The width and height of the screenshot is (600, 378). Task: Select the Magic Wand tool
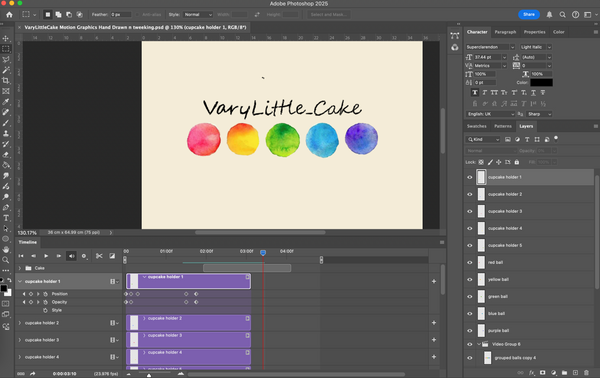(x=6, y=70)
